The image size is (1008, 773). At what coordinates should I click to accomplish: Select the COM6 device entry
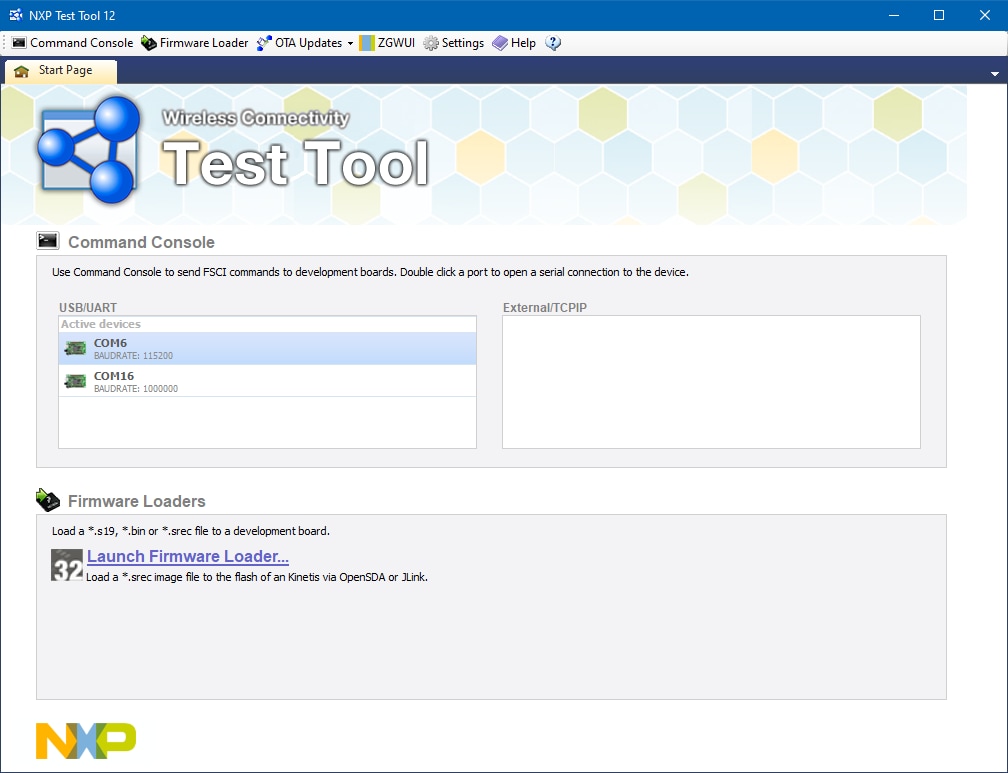(x=267, y=348)
